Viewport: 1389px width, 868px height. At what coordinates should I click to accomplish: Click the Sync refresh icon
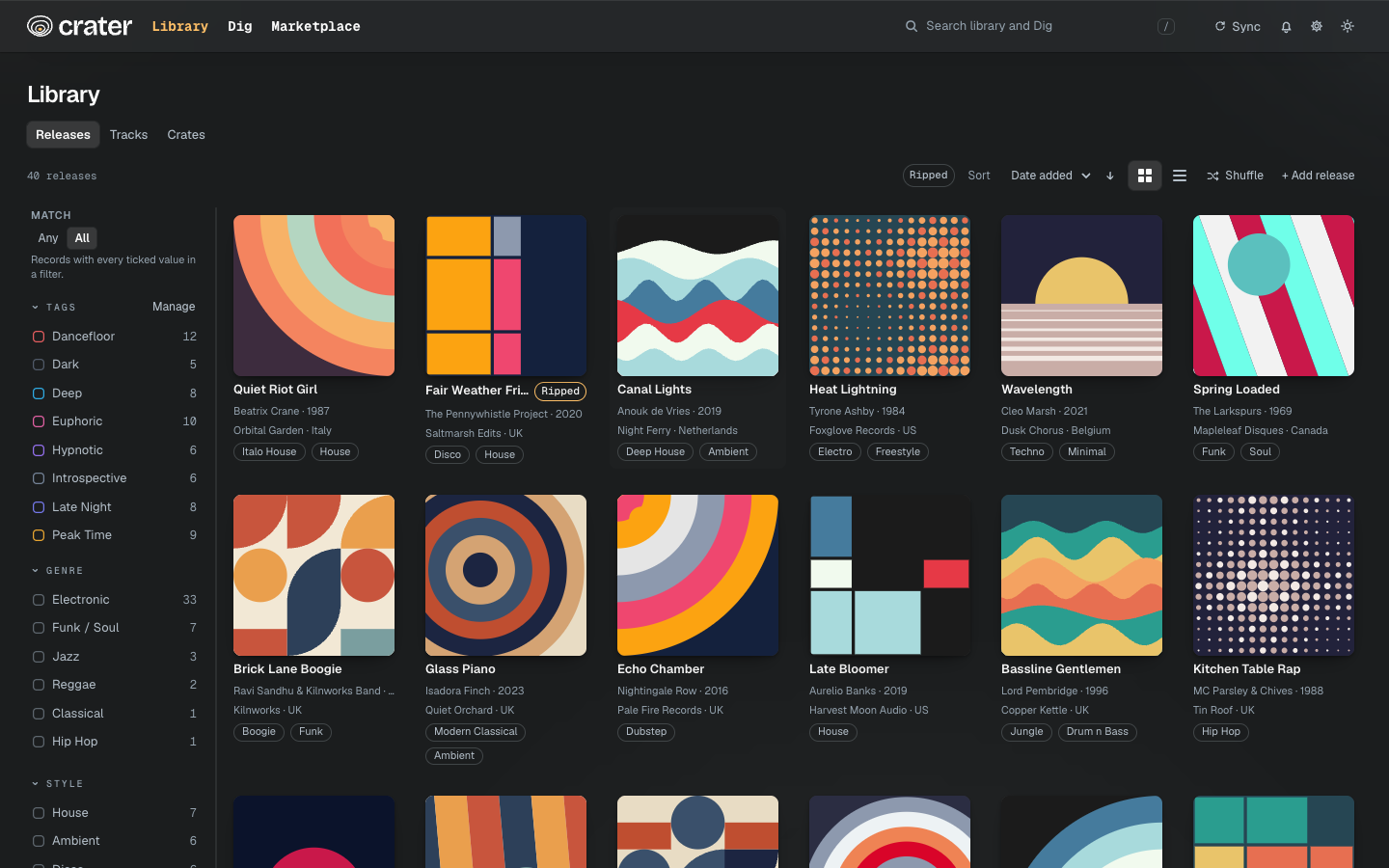(1220, 27)
